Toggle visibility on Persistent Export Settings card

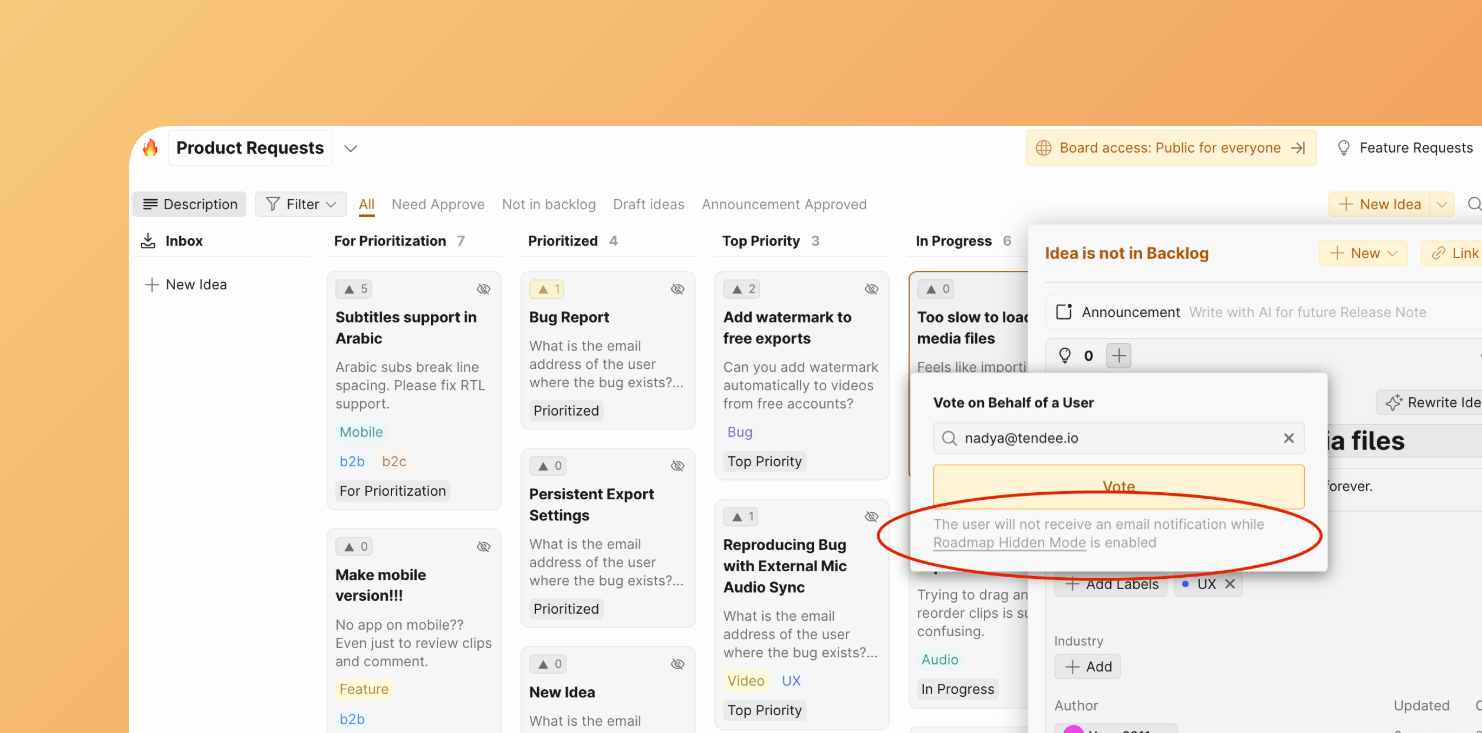tap(677, 466)
